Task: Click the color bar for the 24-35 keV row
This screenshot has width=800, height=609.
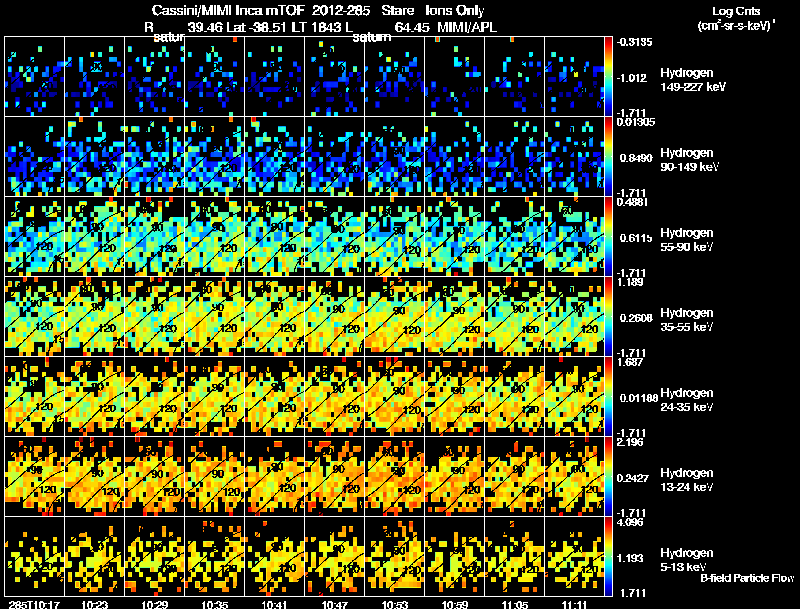Action: coord(608,397)
